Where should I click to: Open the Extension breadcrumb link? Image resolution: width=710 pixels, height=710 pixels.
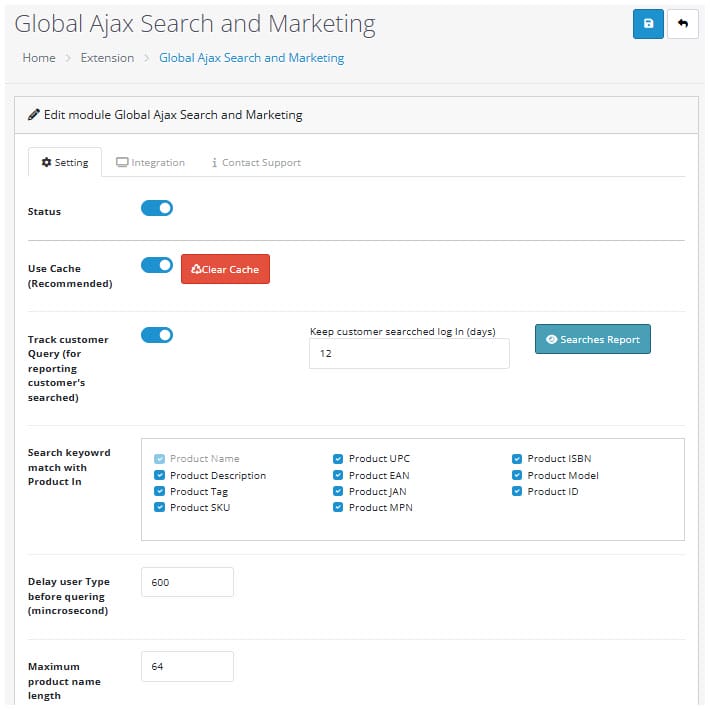[107, 58]
